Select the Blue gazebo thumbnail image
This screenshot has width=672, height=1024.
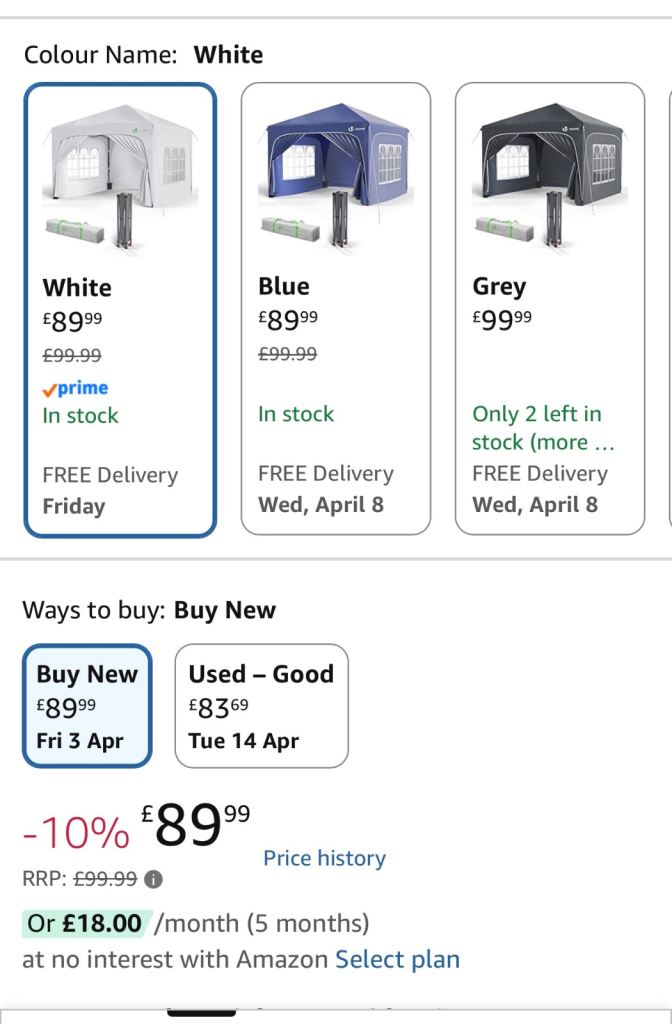pos(335,177)
